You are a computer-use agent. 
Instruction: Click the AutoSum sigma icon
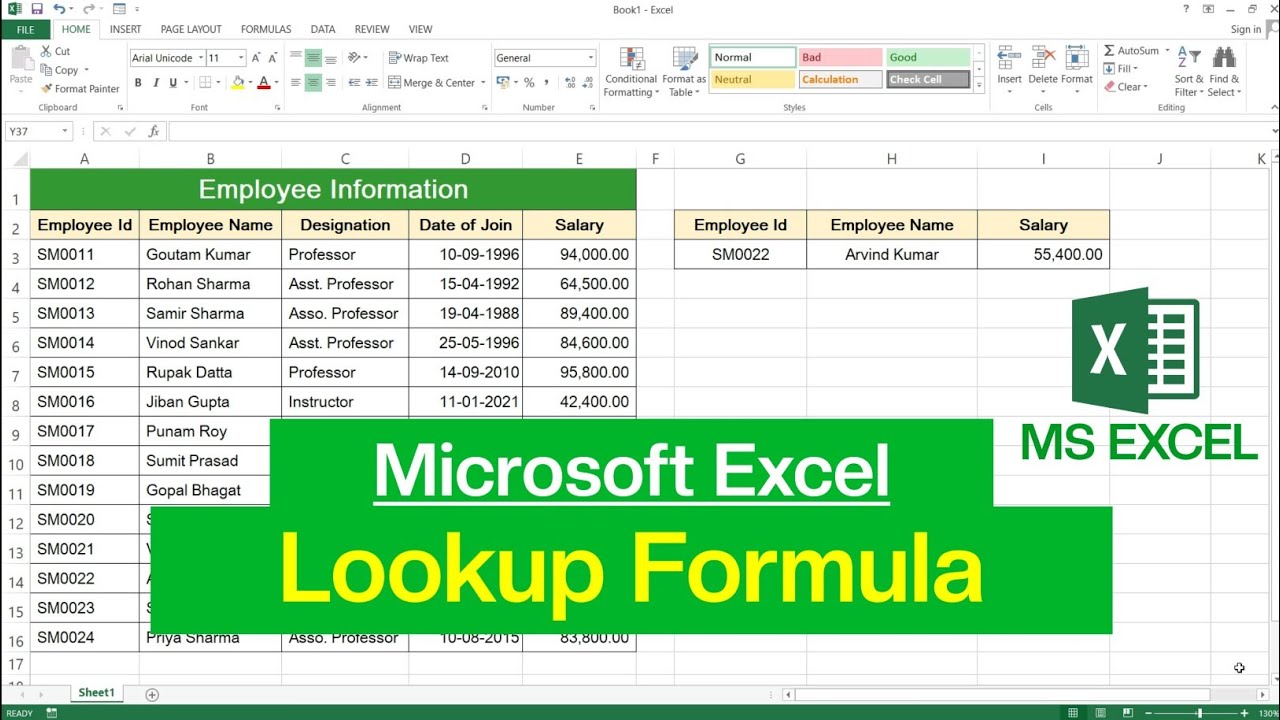(1109, 51)
